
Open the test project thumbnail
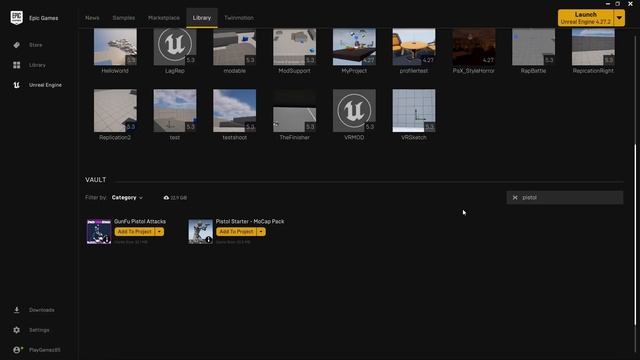(175, 111)
